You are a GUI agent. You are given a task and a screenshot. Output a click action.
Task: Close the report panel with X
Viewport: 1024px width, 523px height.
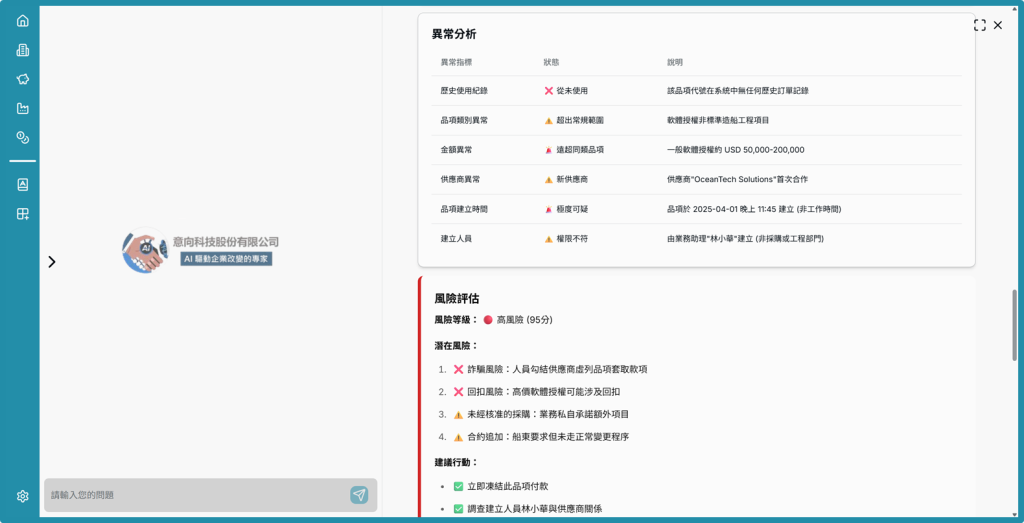[x=998, y=25]
